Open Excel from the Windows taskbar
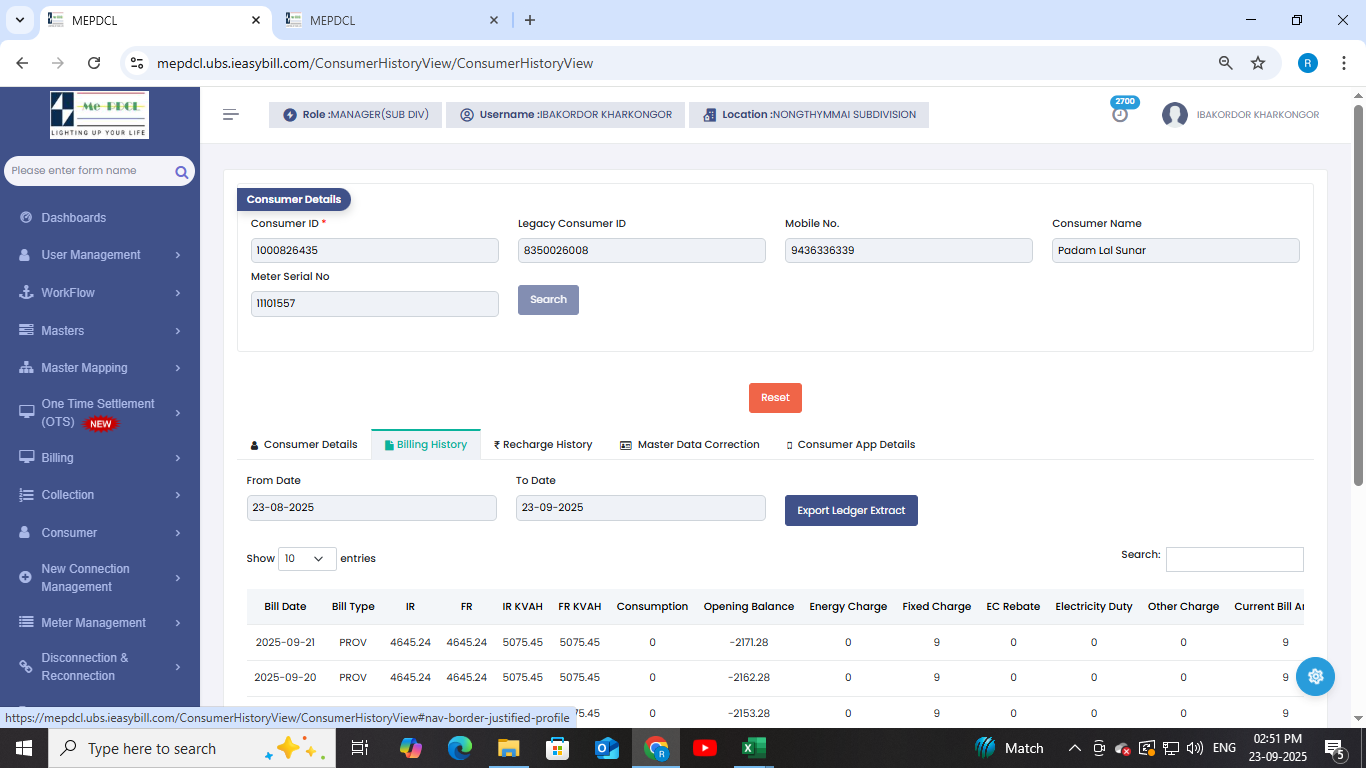This screenshot has width=1366, height=768. (753, 748)
